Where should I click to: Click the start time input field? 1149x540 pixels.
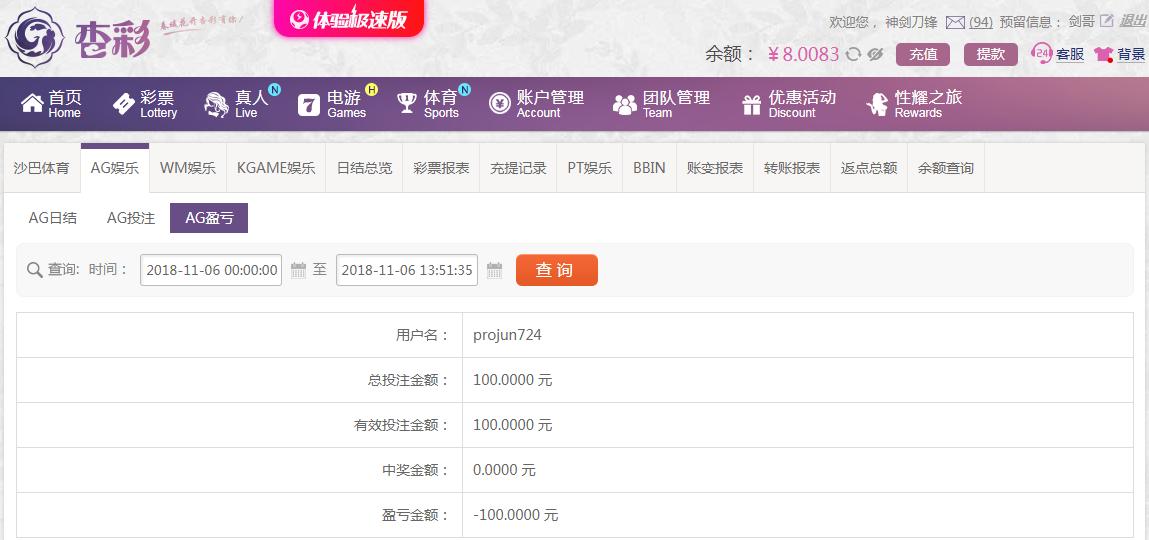coord(211,270)
